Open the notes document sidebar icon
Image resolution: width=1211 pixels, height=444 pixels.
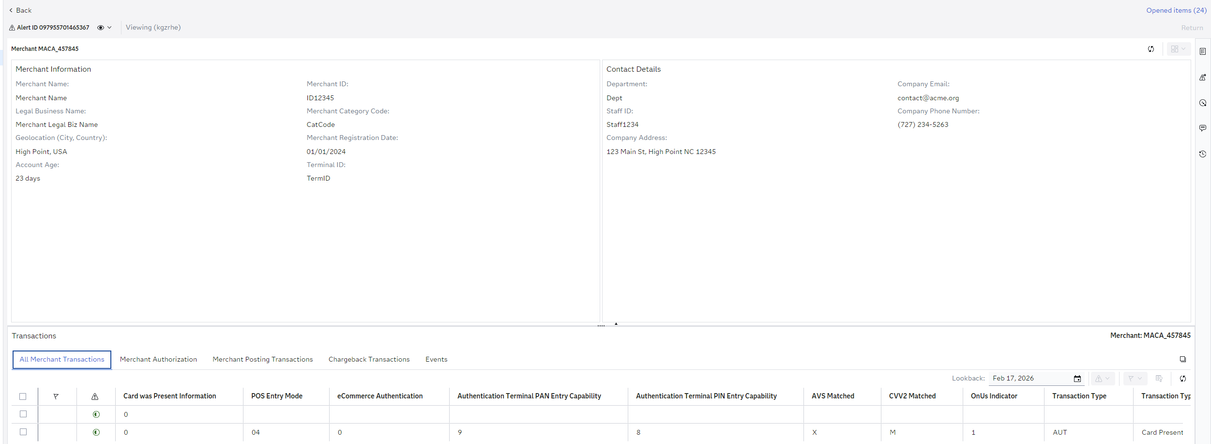point(1202,51)
